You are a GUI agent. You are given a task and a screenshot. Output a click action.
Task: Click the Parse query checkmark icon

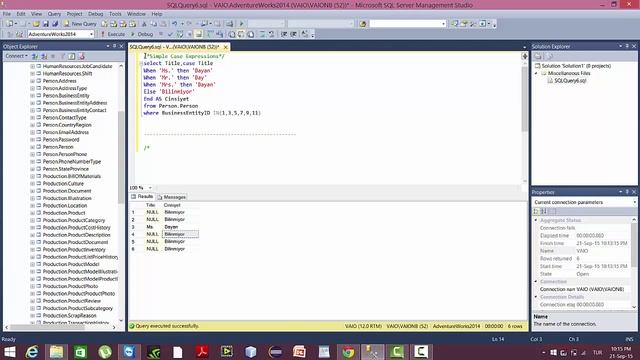170,34
